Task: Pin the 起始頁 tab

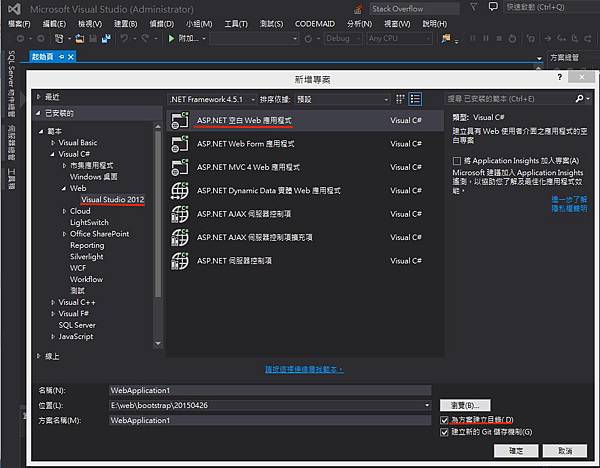Action: point(61,57)
